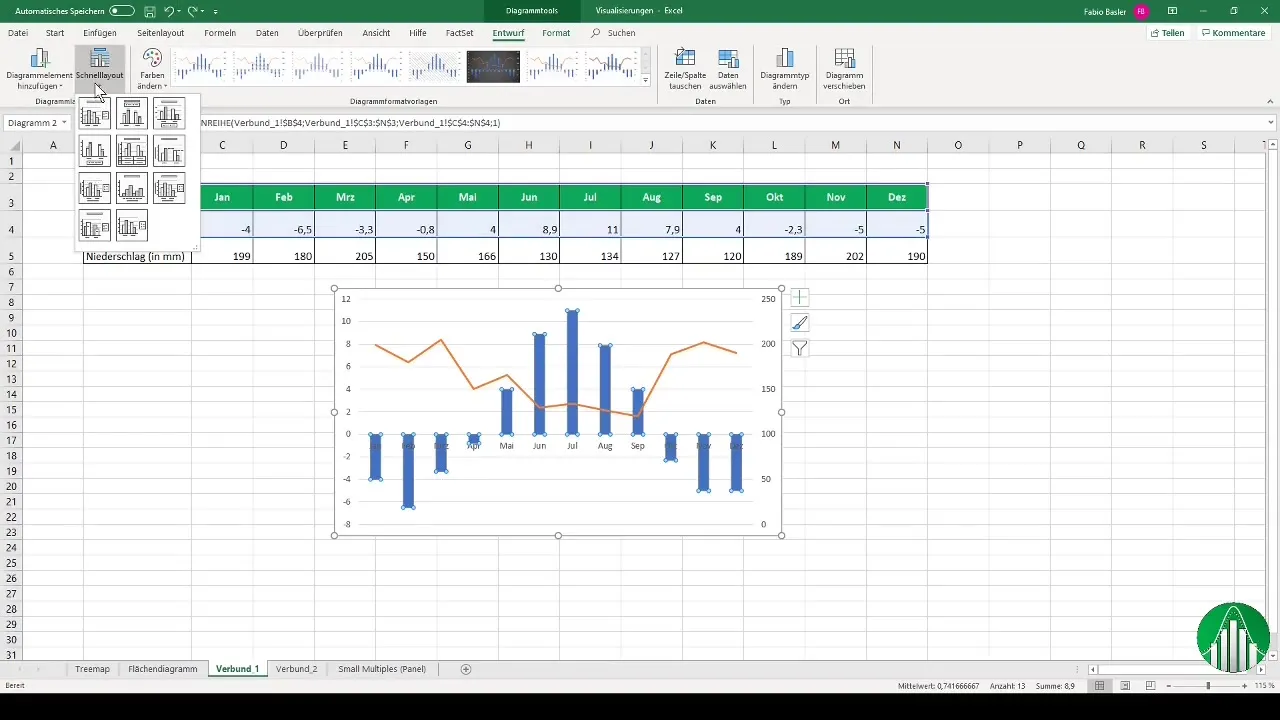Open the Flächendiagramm sheet tab

click(163, 669)
